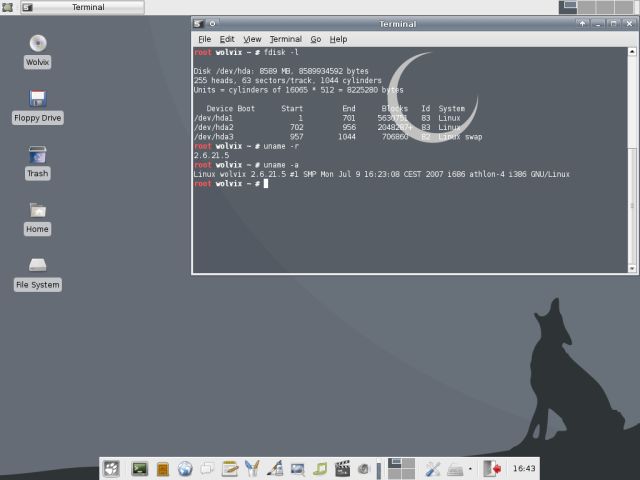Click the 'Units = cylinders of 16065' line
Viewport: 640px width, 480px height.
(x=298, y=90)
